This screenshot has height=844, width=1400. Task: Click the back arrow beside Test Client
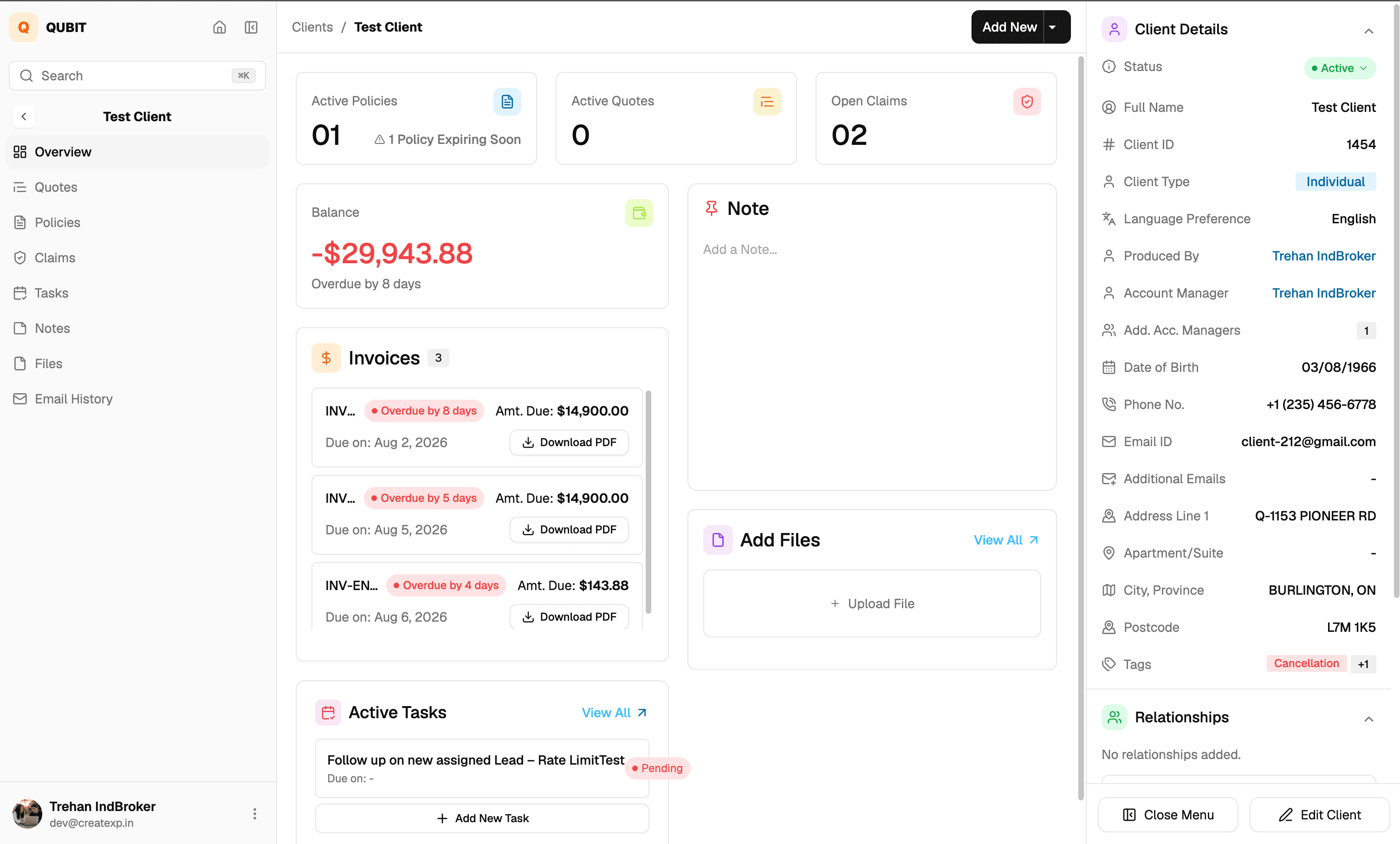click(24, 117)
